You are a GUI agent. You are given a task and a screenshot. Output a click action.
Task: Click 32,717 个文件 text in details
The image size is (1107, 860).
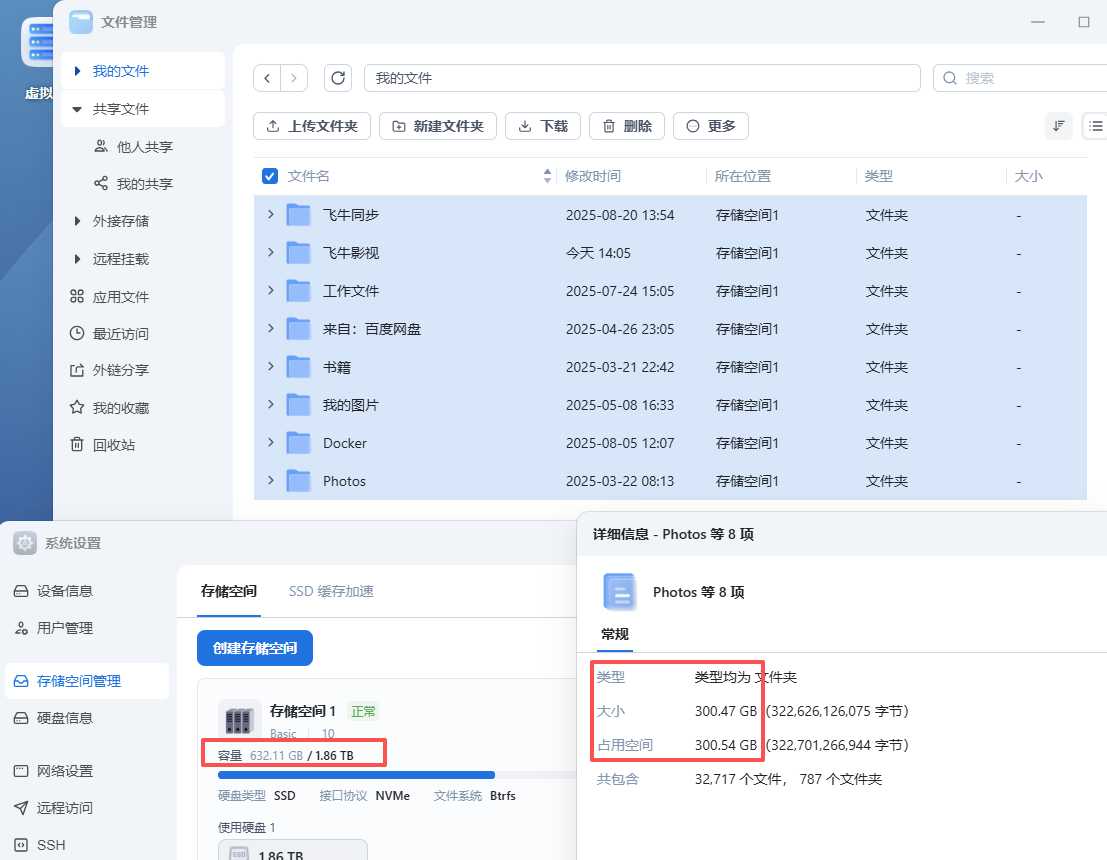pyautogui.click(x=738, y=779)
